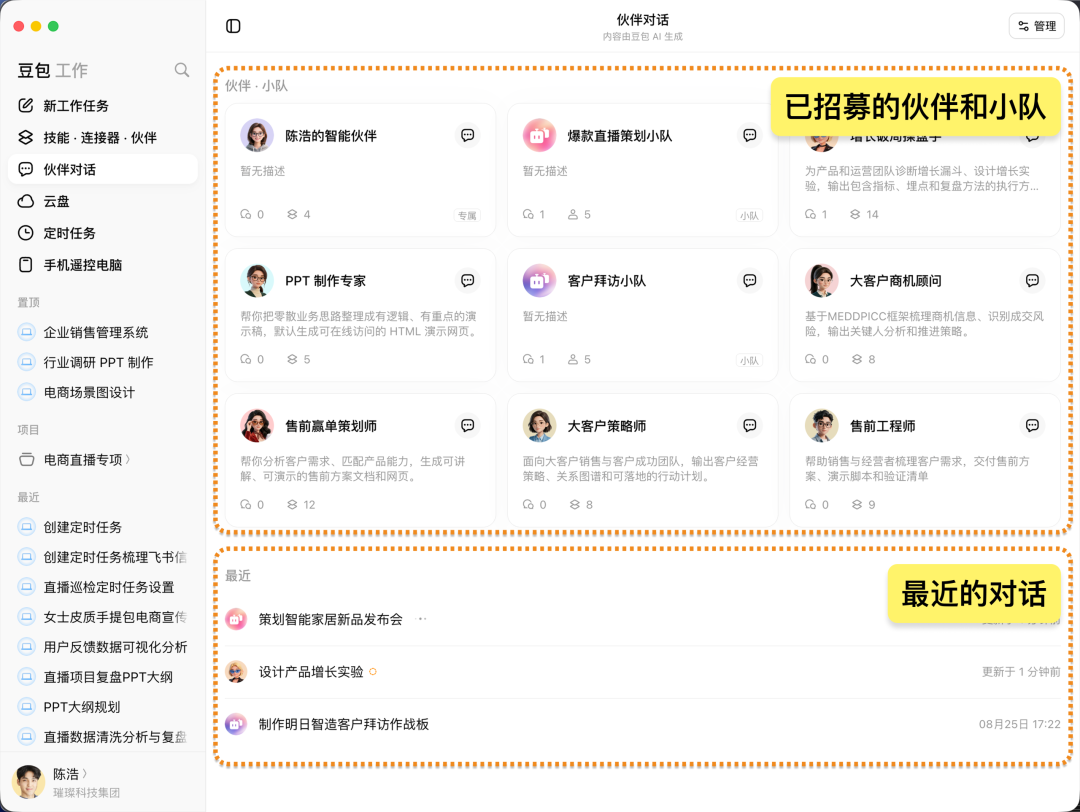Click 更新于 1 分钟前 timestamp

click(x=1021, y=672)
